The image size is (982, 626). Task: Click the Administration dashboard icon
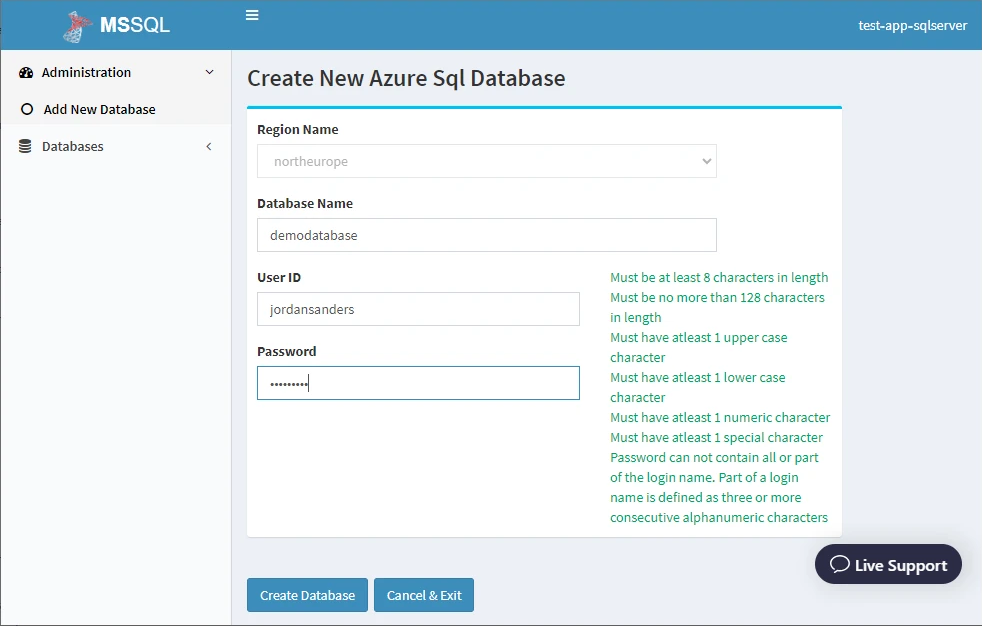(26, 73)
